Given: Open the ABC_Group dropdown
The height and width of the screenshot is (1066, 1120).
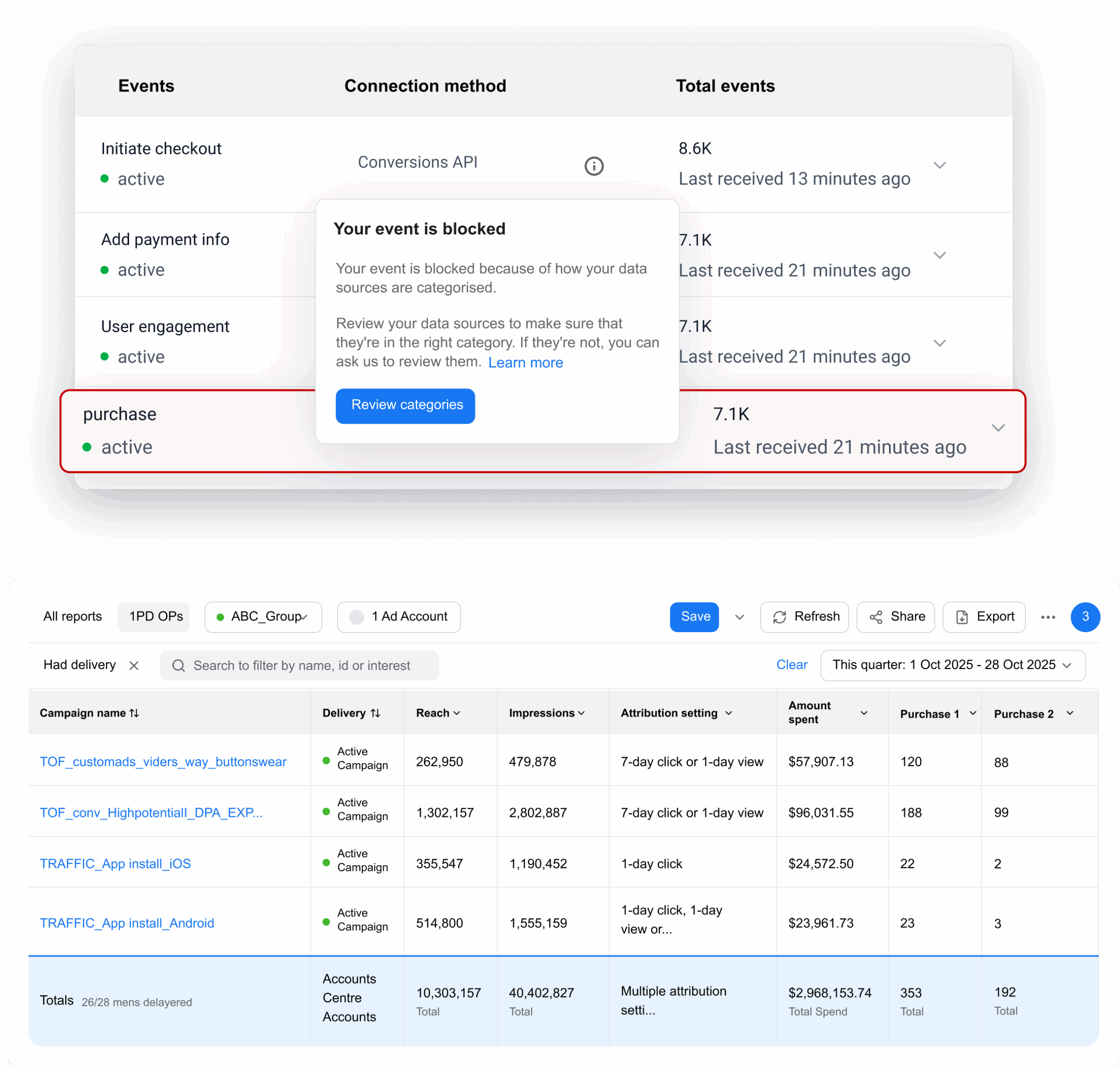Looking at the screenshot, I should coord(263,617).
